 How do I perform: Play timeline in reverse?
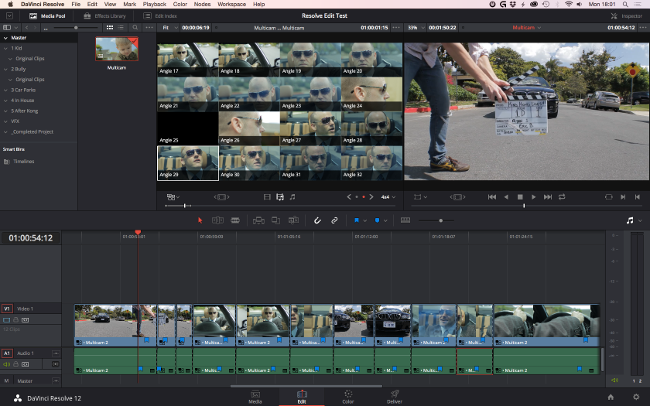coord(506,197)
